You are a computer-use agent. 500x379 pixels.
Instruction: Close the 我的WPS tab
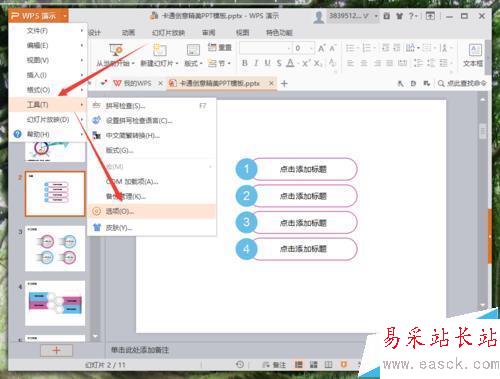pos(160,83)
